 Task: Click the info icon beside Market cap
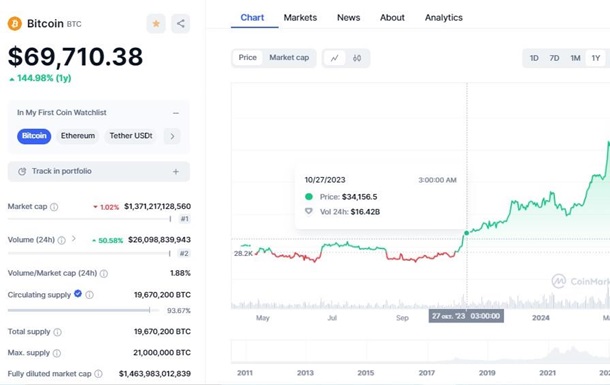[54, 207]
